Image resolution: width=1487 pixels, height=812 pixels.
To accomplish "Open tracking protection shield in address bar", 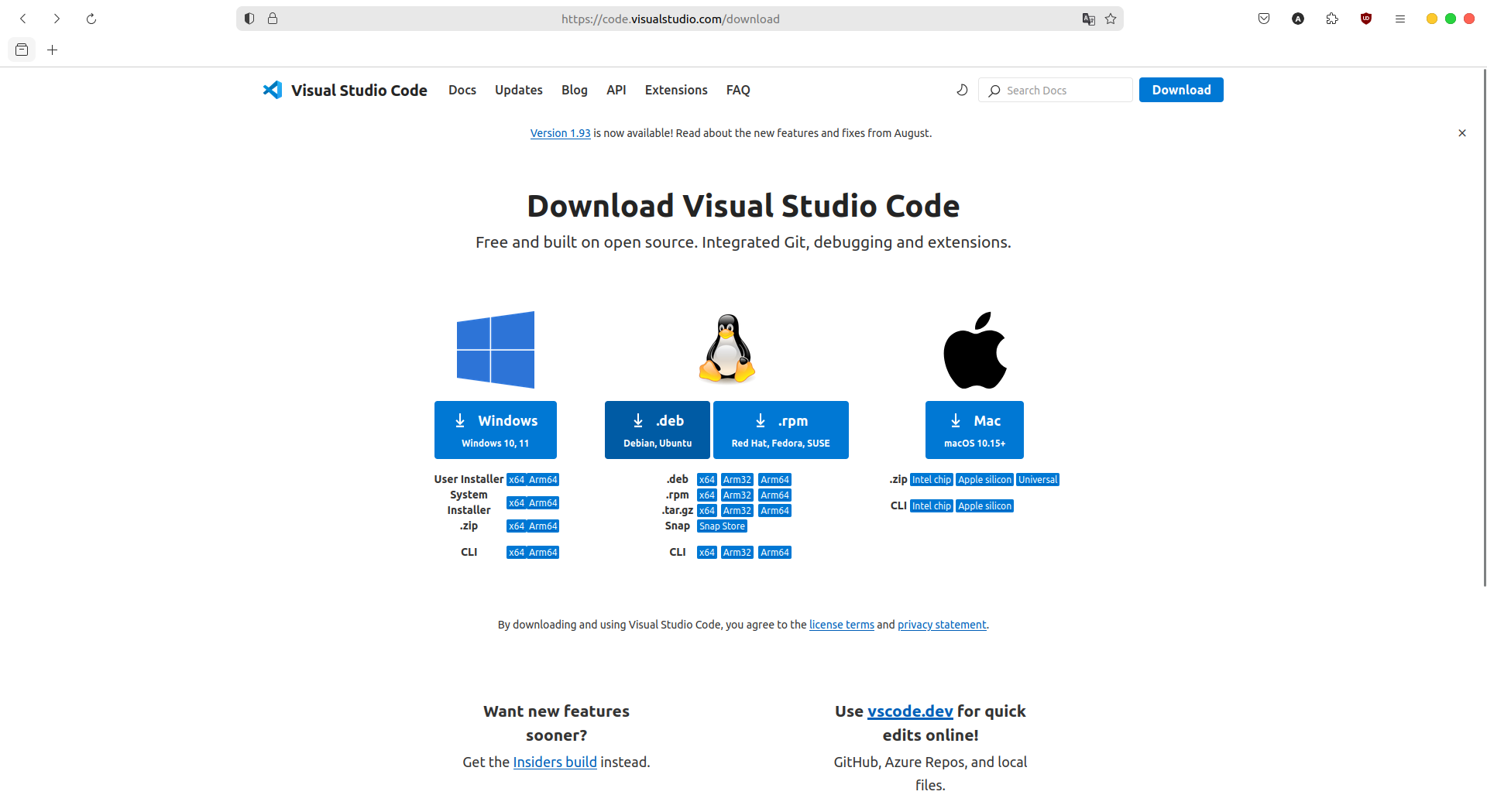I will click(249, 19).
